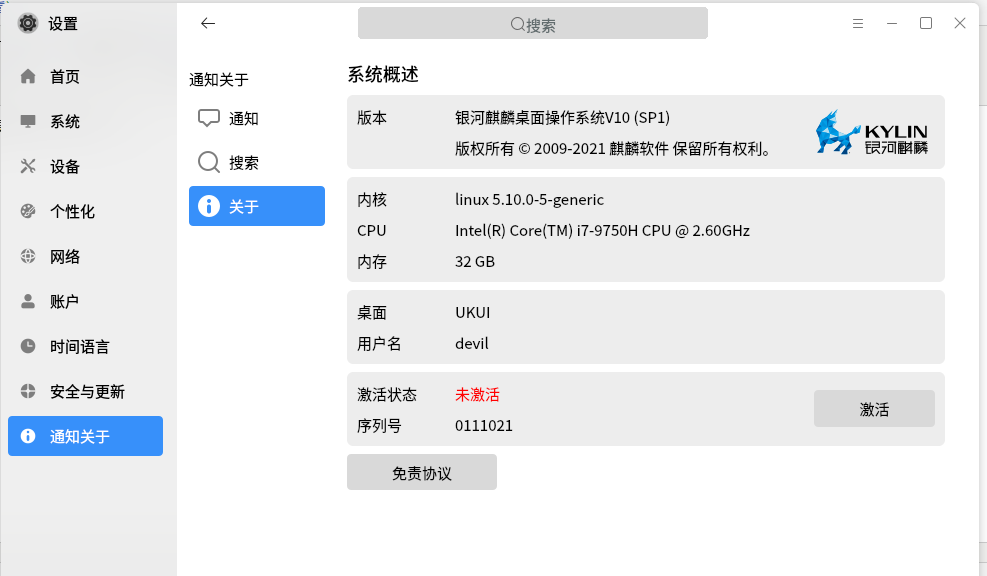Viewport: 987px width, 576px height.
Task: Click the clock icon beside 时间语言
Action: tap(28, 346)
